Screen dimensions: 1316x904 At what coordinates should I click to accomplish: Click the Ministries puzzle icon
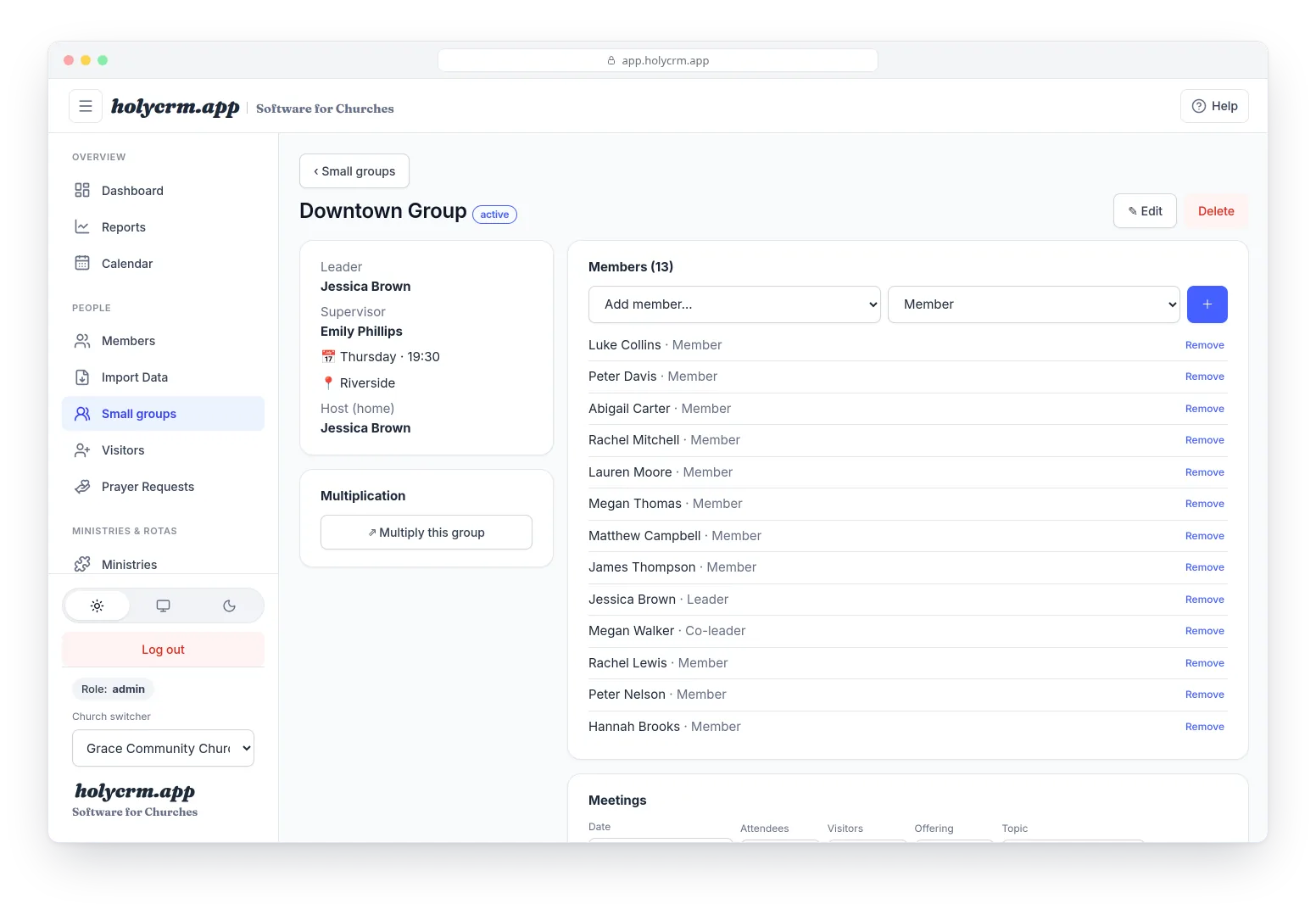[x=82, y=564]
